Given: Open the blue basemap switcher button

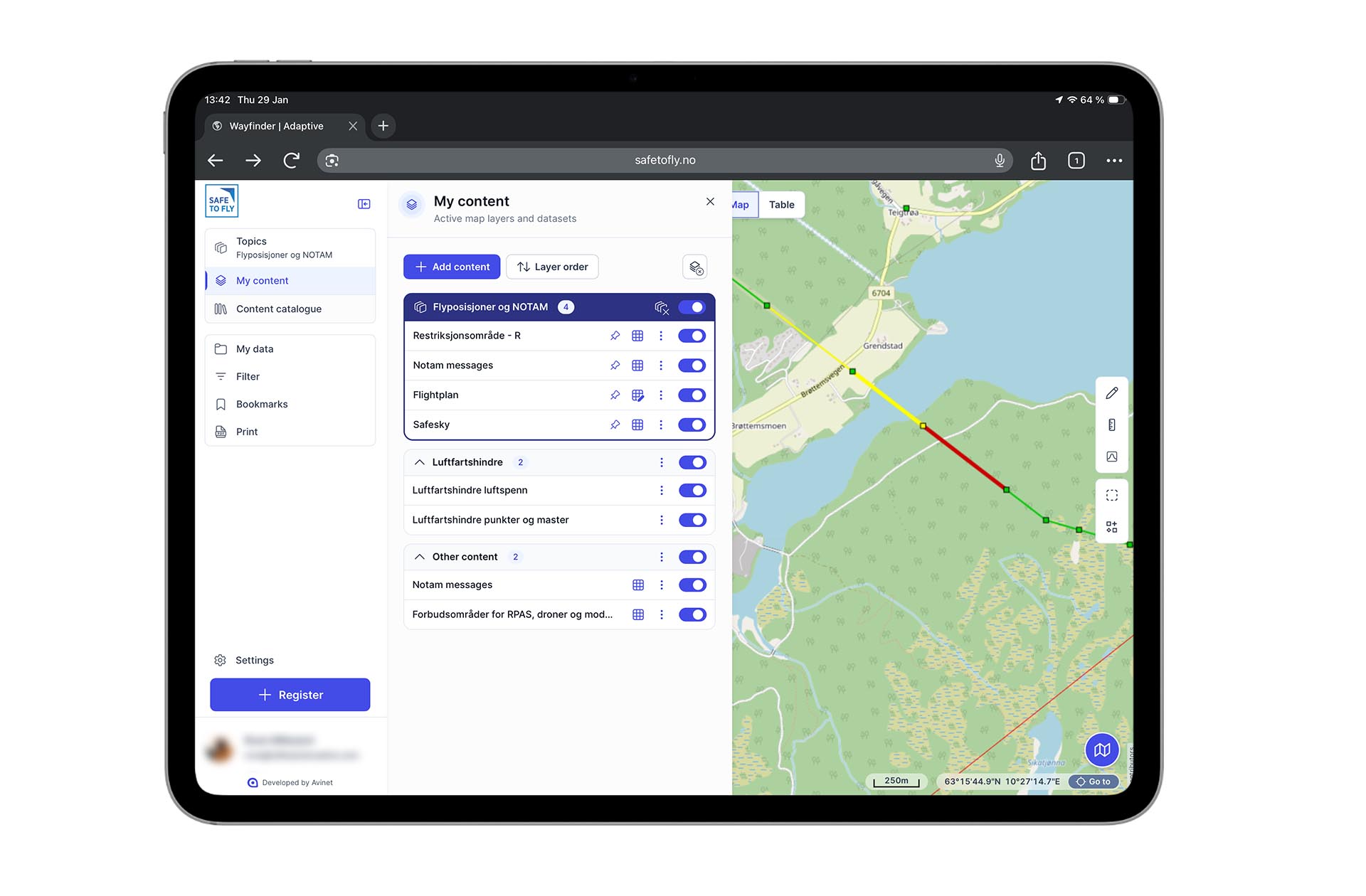Looking at the screenshot, I should (1101, 750).
